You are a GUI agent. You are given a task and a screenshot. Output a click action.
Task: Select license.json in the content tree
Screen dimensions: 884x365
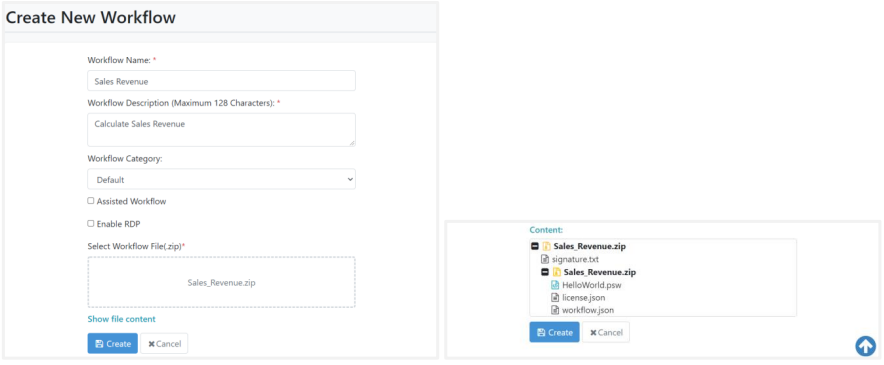[x=584, y=297]
